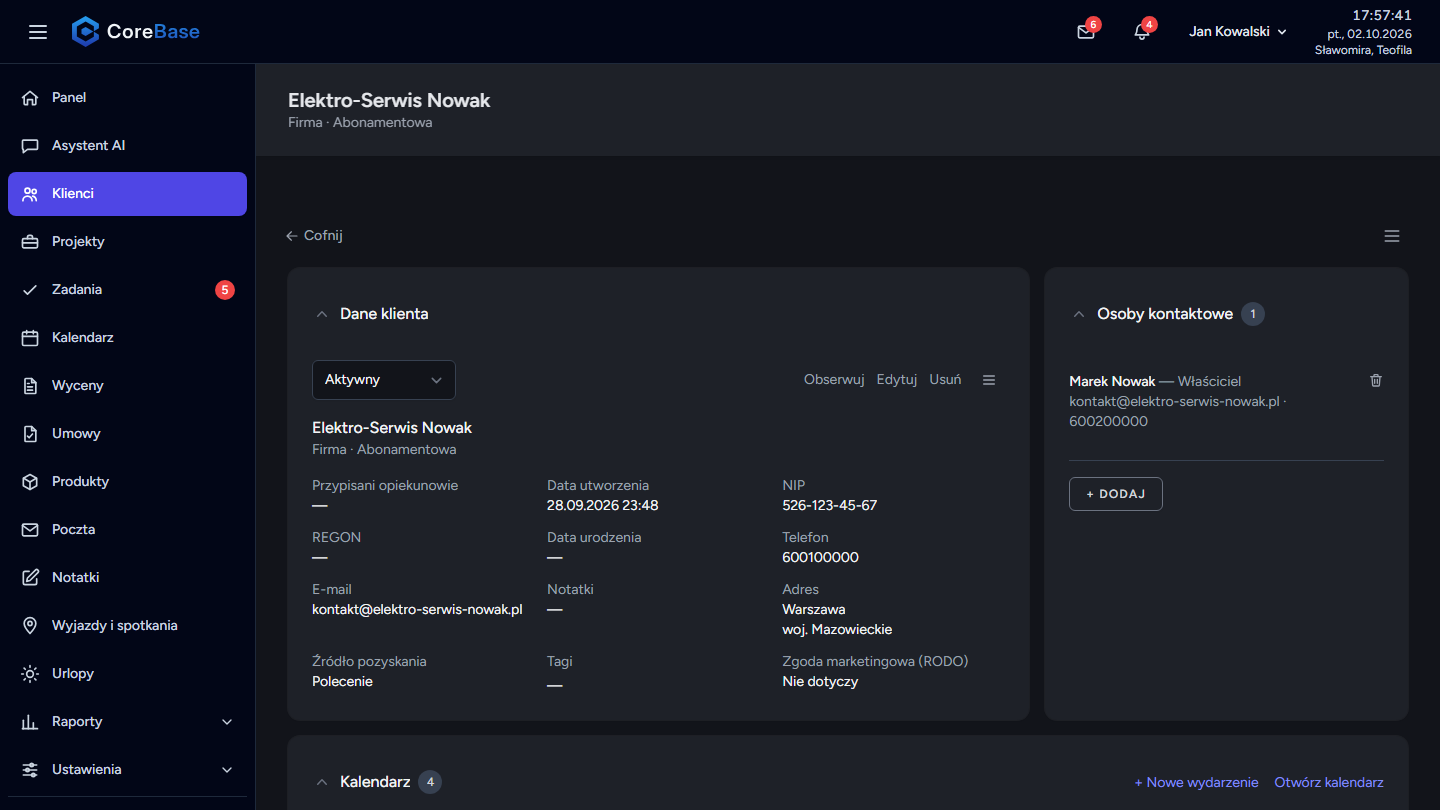Open Umowy in sidebar
Image resolution: width=1440 pixels, height=810 pixels.
(127, 434)
